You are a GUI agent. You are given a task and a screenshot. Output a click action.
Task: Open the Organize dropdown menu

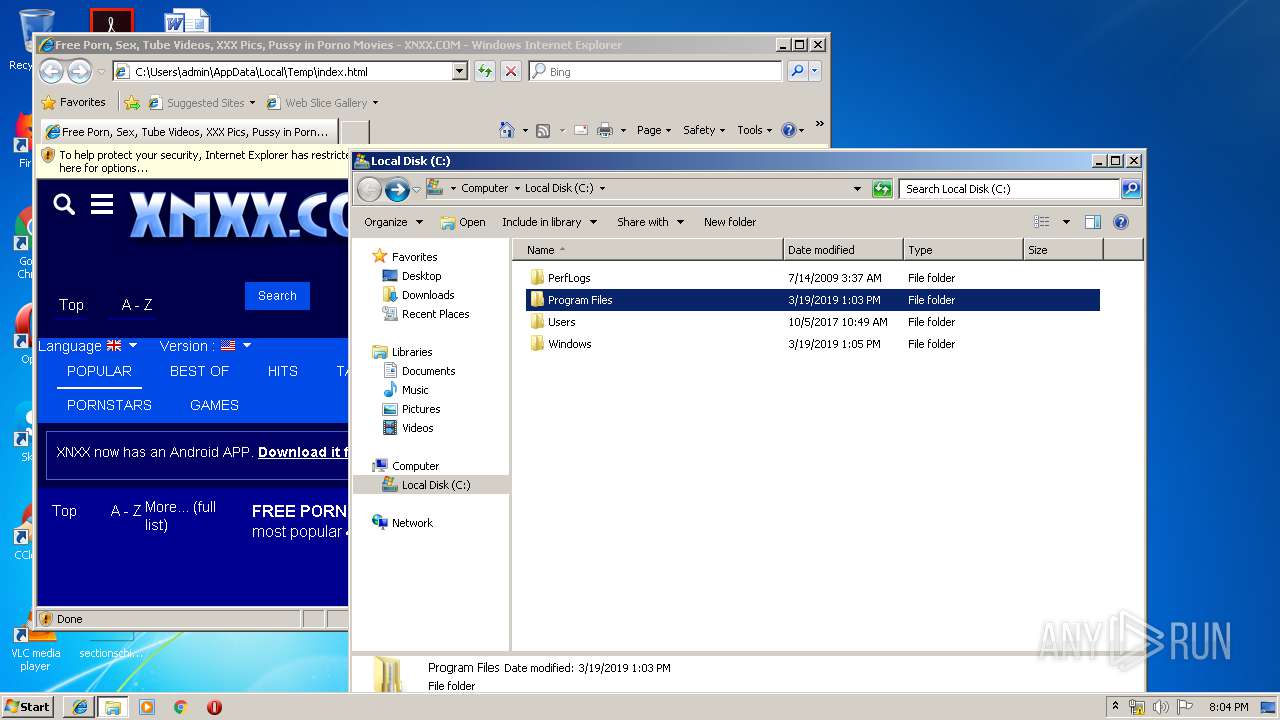393,222
